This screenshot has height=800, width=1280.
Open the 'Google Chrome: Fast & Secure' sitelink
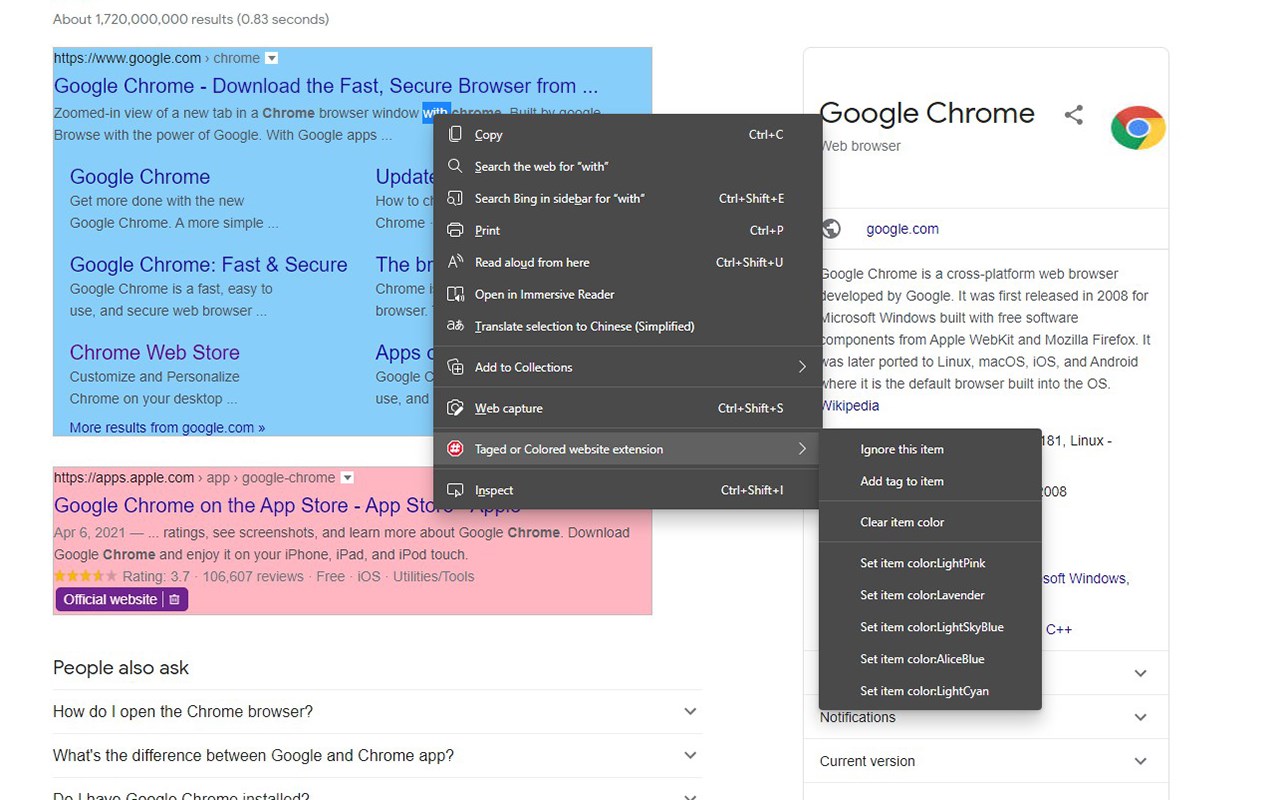[209, 265]
